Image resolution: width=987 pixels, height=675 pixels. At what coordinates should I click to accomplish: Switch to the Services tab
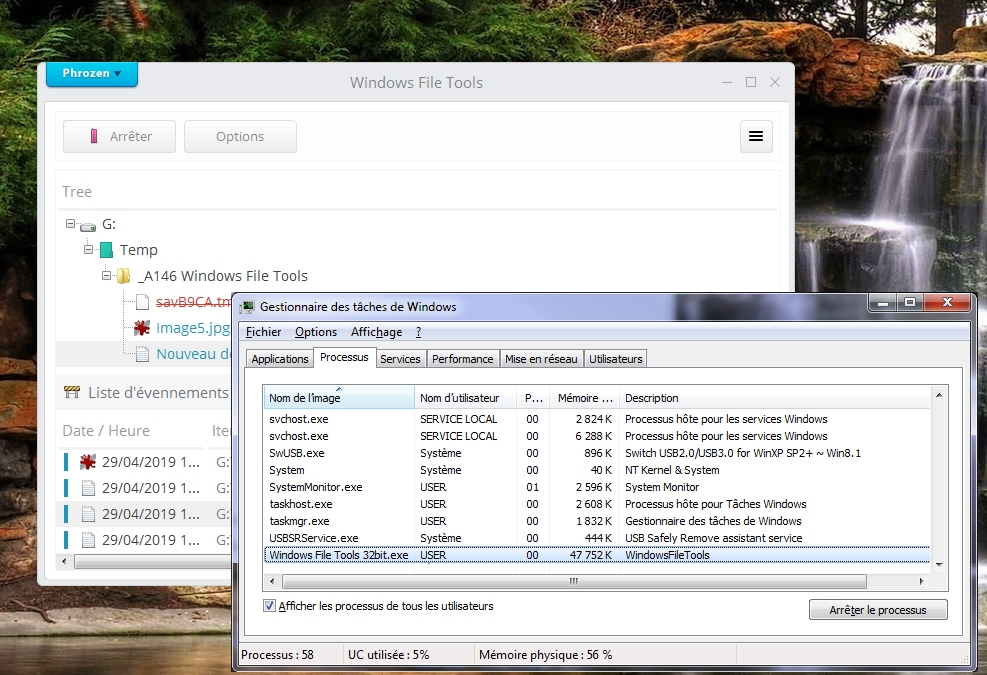[x=400, y=359]
